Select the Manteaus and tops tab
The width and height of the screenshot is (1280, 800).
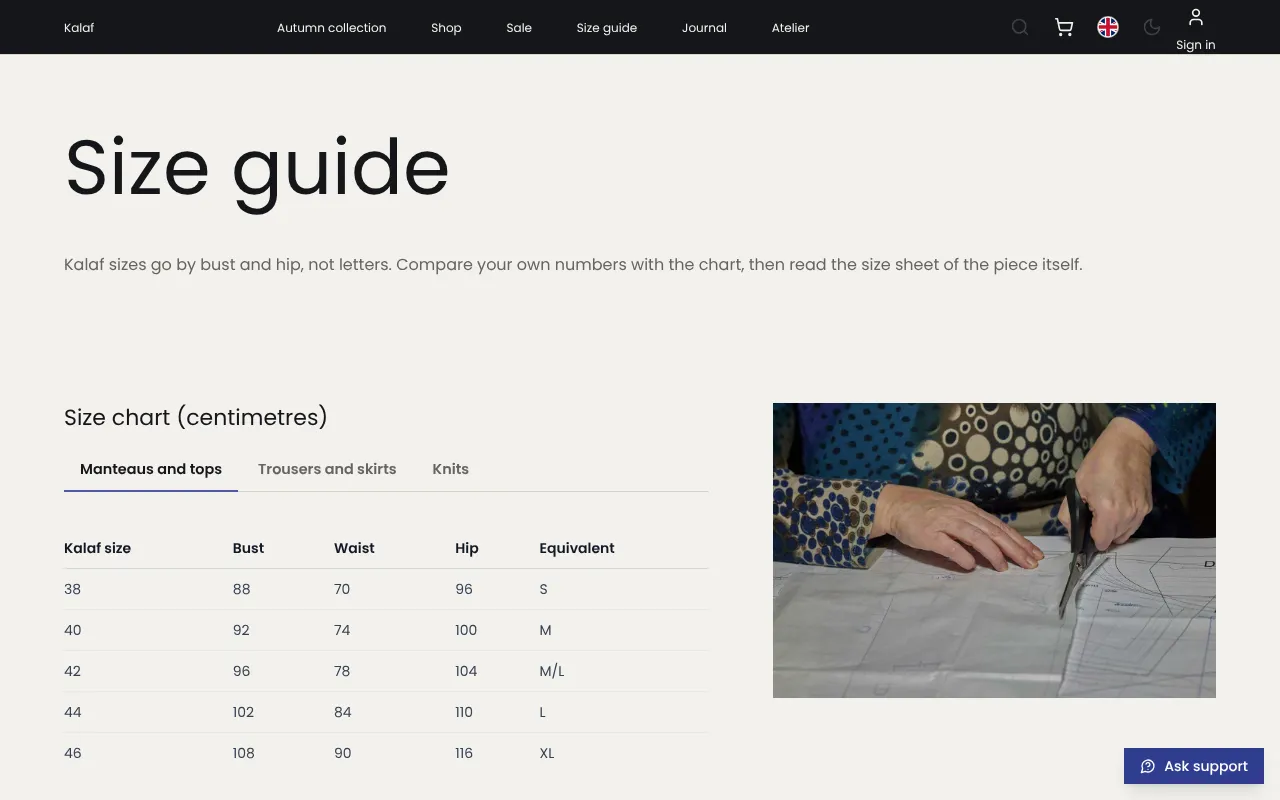click(x=151, y=469)
